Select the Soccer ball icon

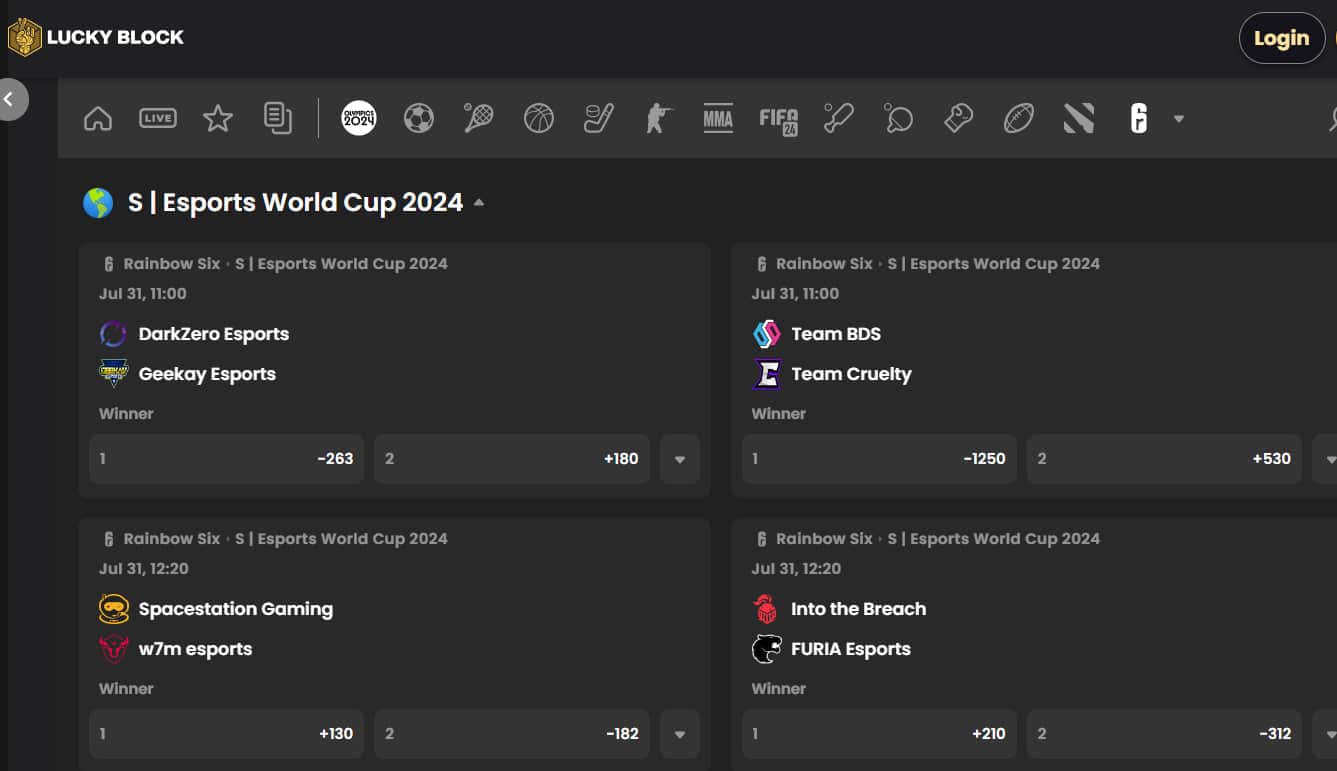419,119
